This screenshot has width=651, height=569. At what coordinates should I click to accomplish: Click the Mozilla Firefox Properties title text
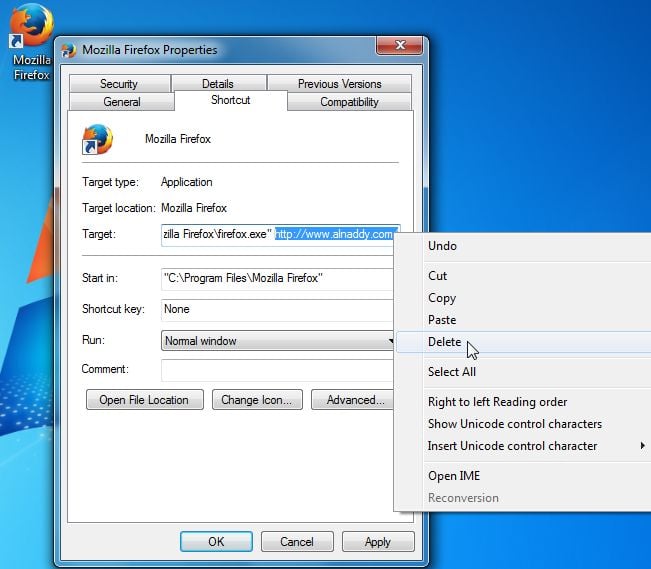point(149,50)
